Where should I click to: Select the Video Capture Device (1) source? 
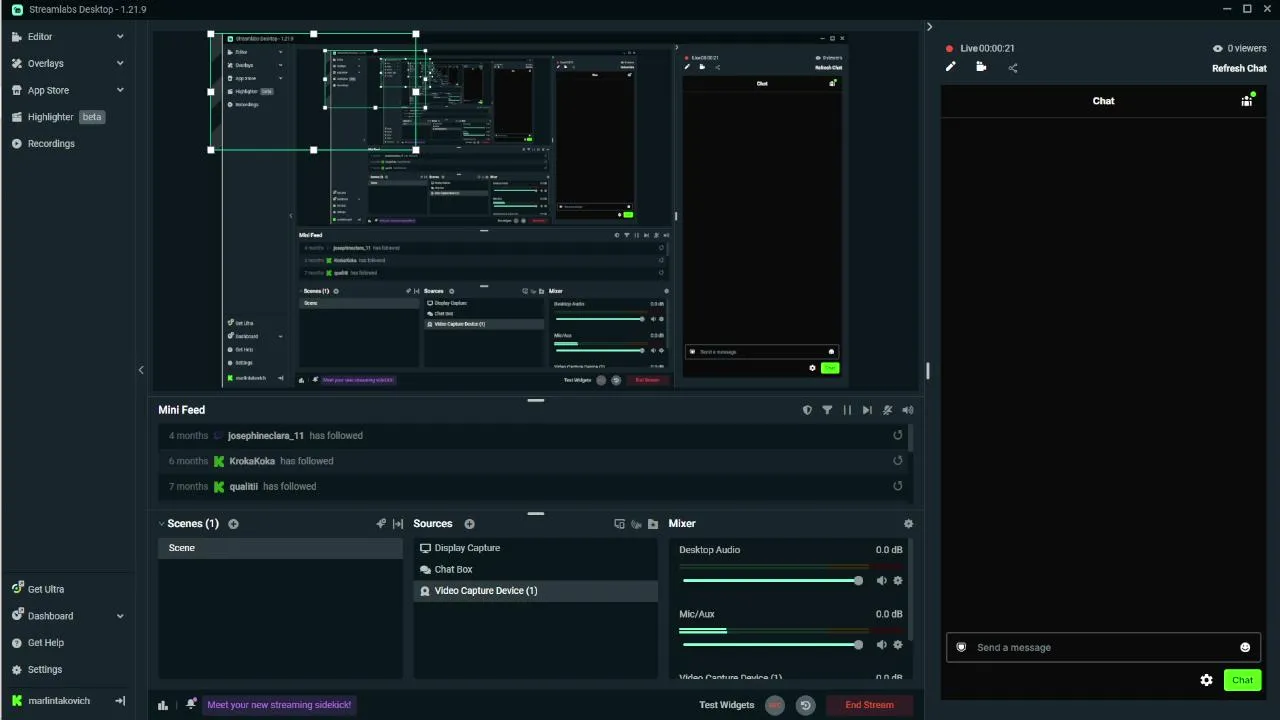535,591
